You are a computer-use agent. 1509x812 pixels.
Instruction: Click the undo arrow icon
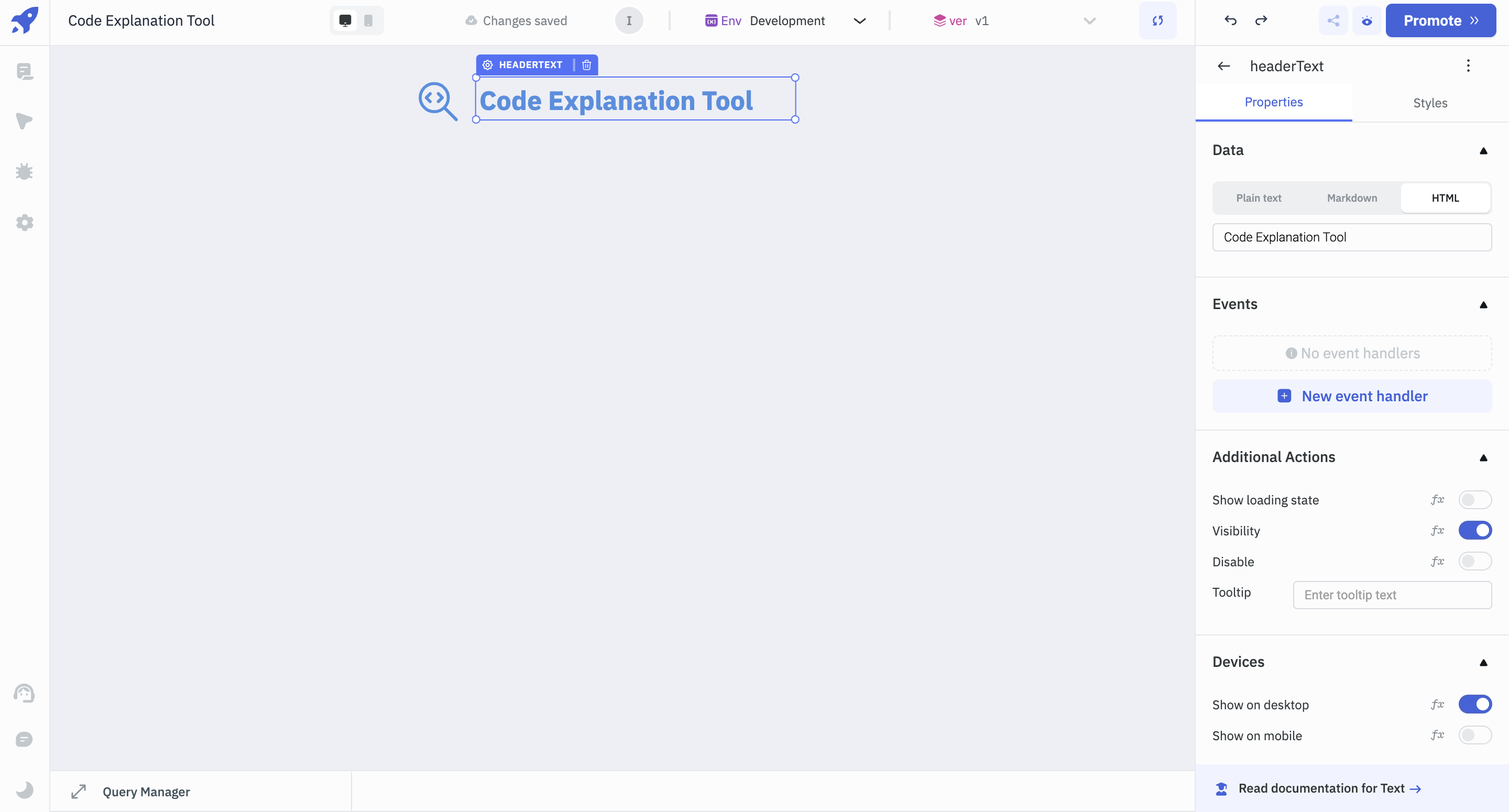click(1230, 20)
